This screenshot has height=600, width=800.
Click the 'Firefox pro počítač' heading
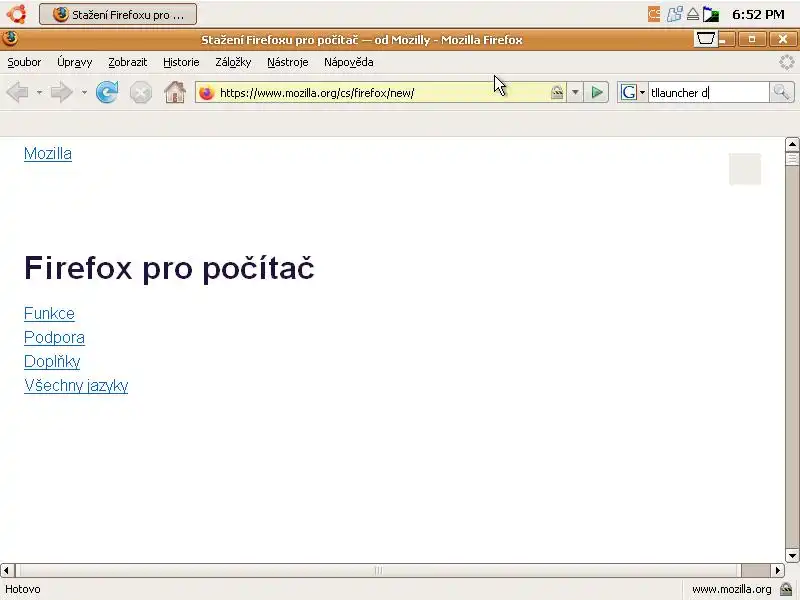coord(169,268)
